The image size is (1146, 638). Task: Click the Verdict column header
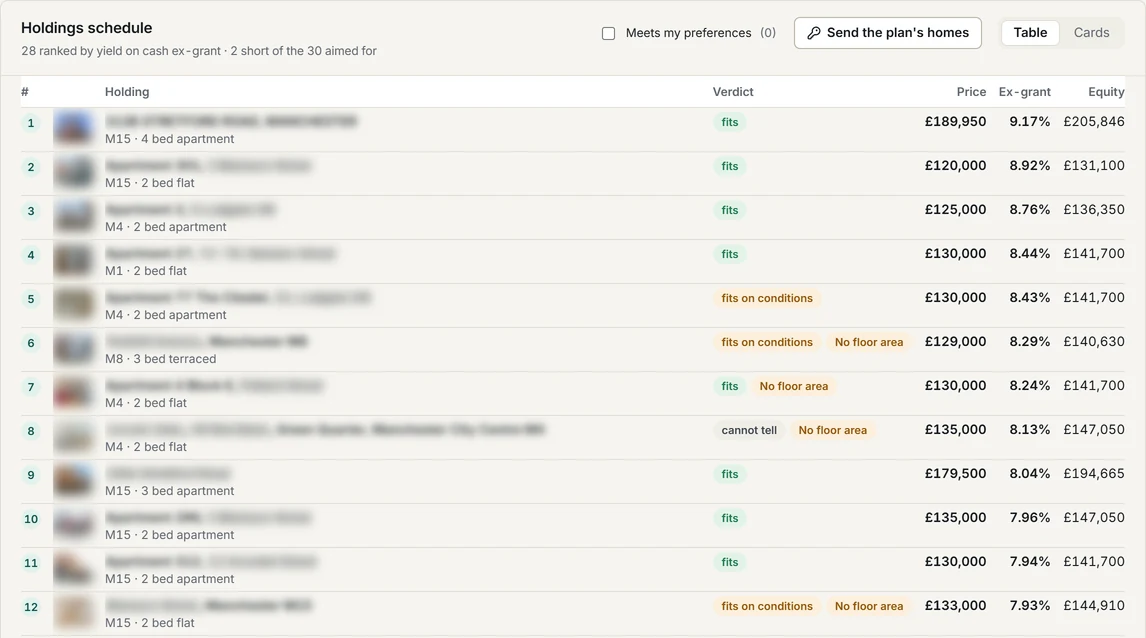[733, 92]
